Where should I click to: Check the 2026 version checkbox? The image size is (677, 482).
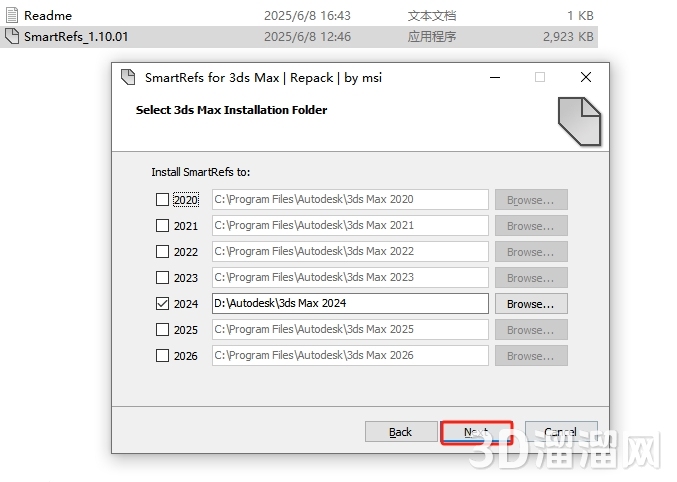point(162,355)
